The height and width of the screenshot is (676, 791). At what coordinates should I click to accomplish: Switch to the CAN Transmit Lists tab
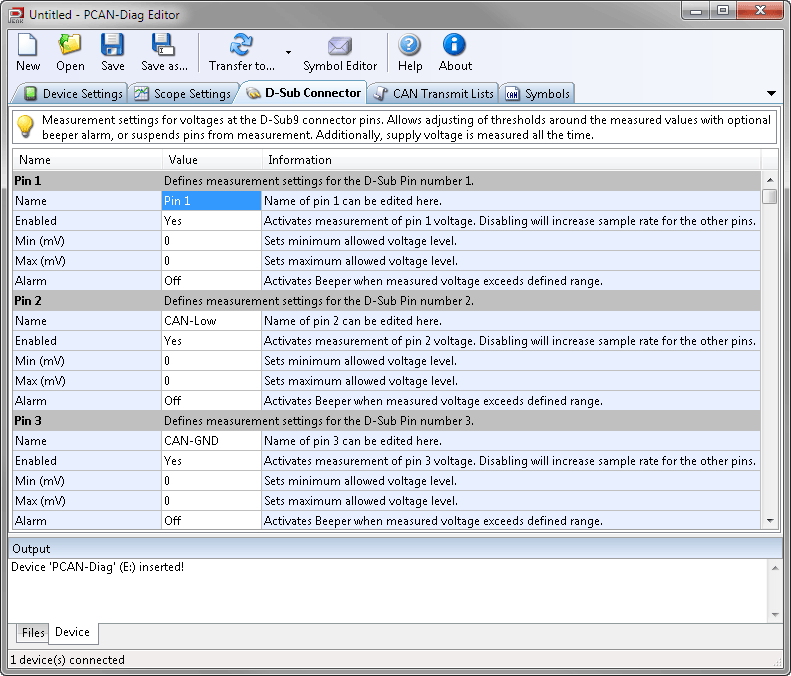(433, 94)
